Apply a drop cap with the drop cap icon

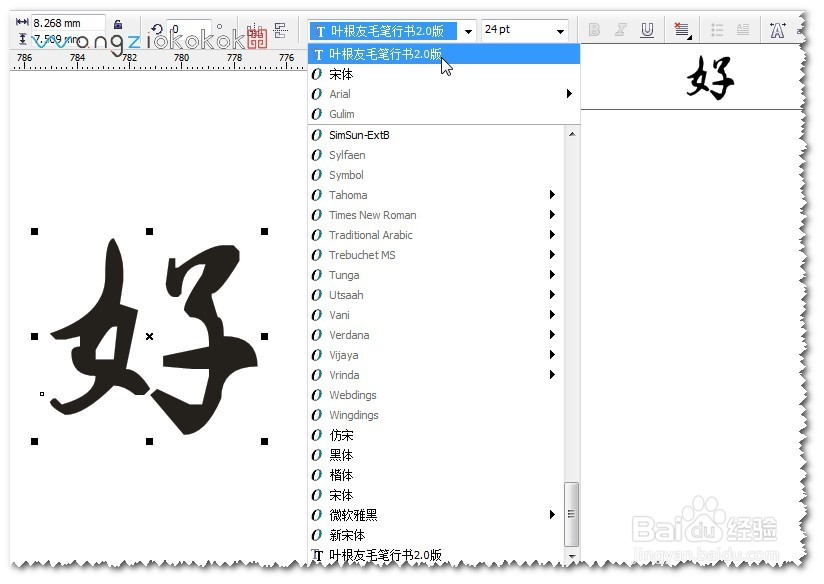[744, 30]
